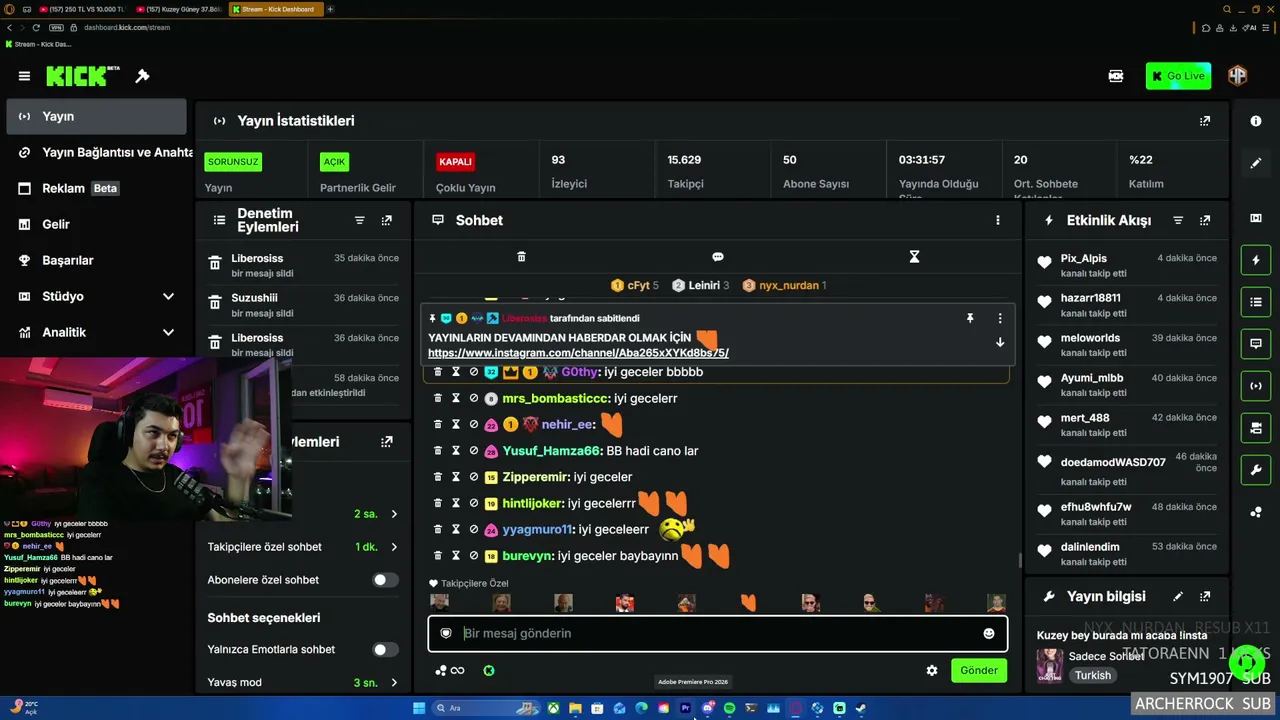This screenshot has width=1280, height=720.
Task: Open the Windows Start menu on the taskbar
Action: pos(419,708)
